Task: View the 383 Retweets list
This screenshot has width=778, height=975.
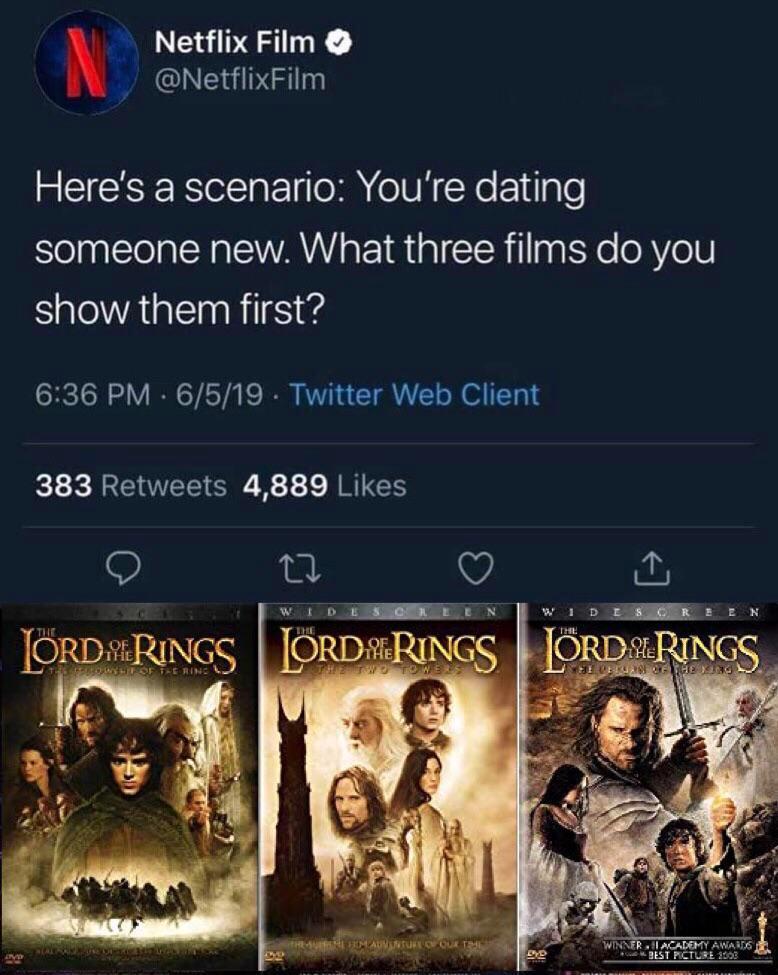Action: pyautogui.click(x=131, y=486)
